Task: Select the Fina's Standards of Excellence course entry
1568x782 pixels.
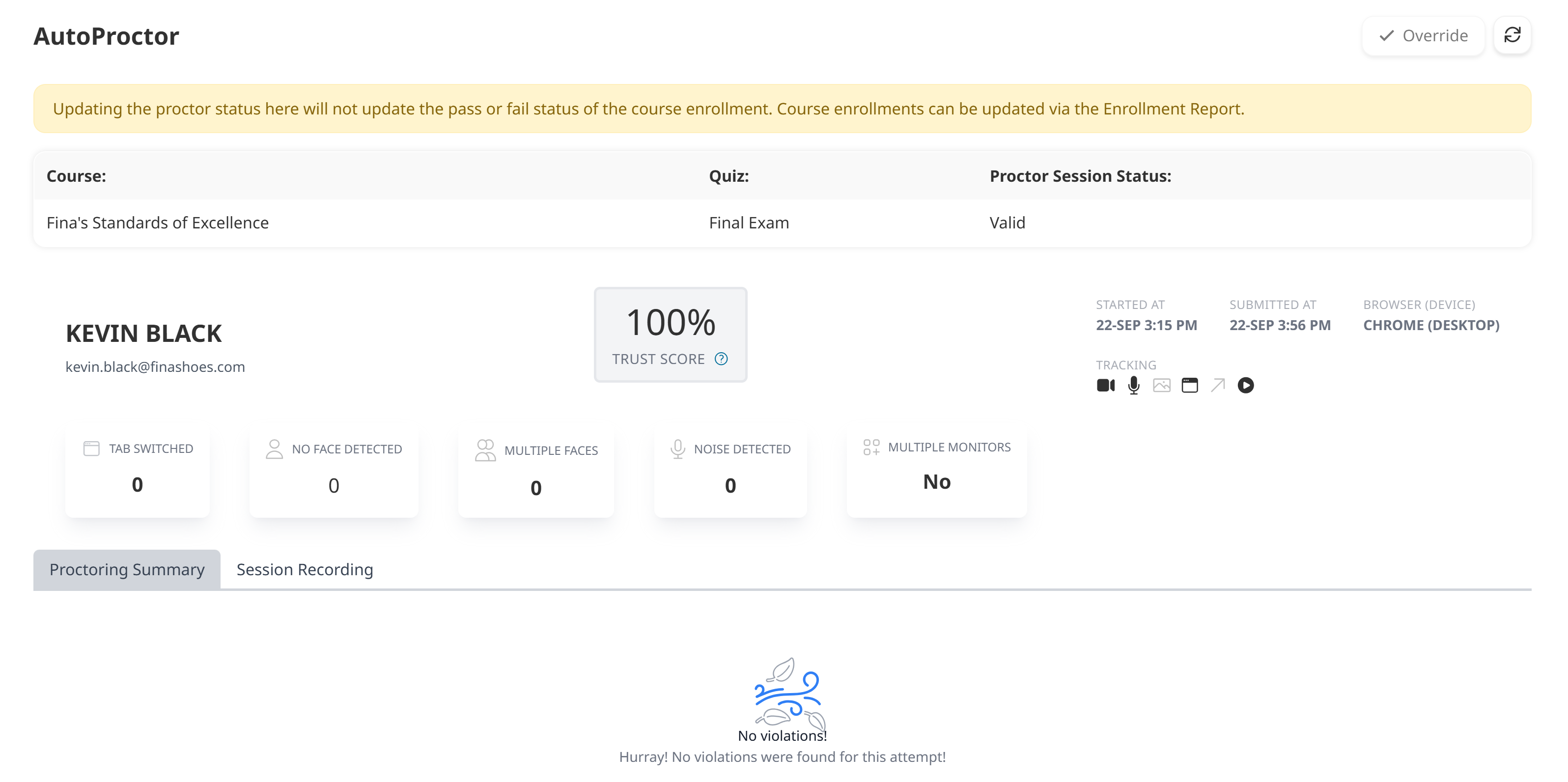Action: [x=158, y=222]
